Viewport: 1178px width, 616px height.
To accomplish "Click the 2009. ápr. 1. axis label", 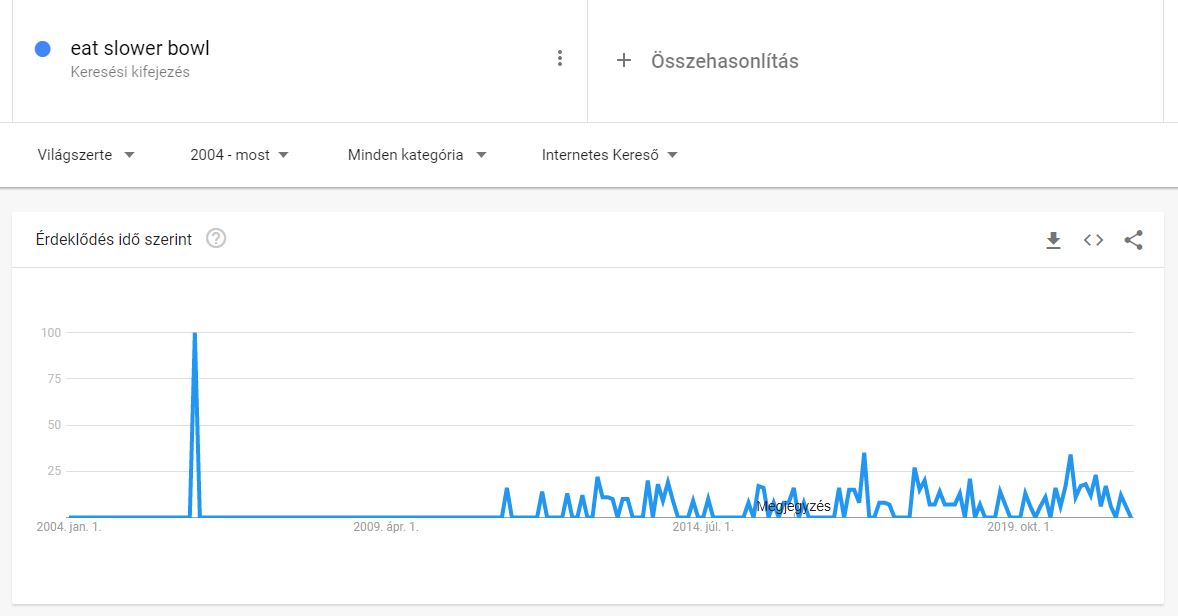I will [385, 527].
